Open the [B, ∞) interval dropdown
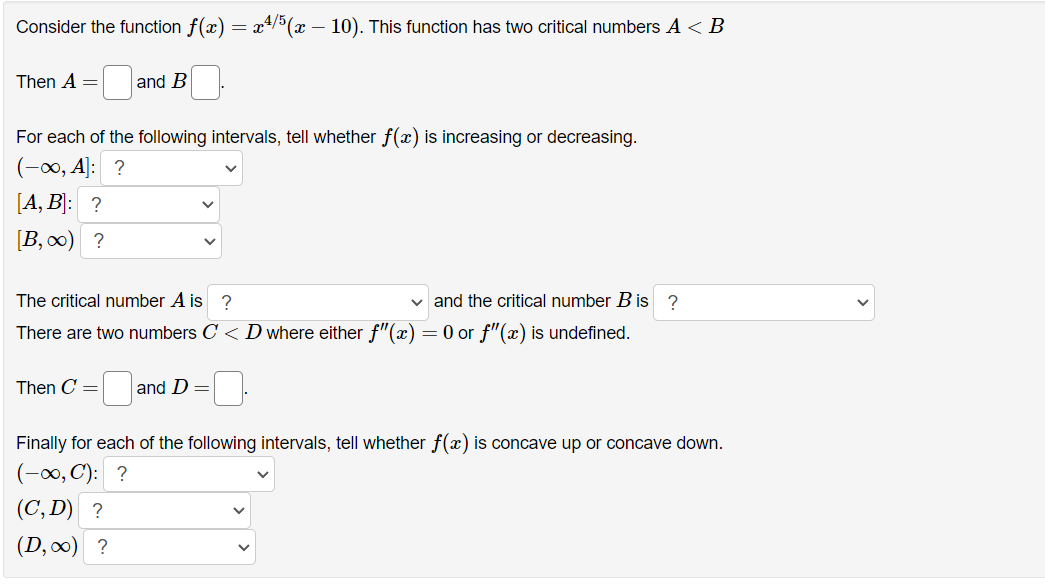This screenshot has width=1045, height=586. point(150,240)
